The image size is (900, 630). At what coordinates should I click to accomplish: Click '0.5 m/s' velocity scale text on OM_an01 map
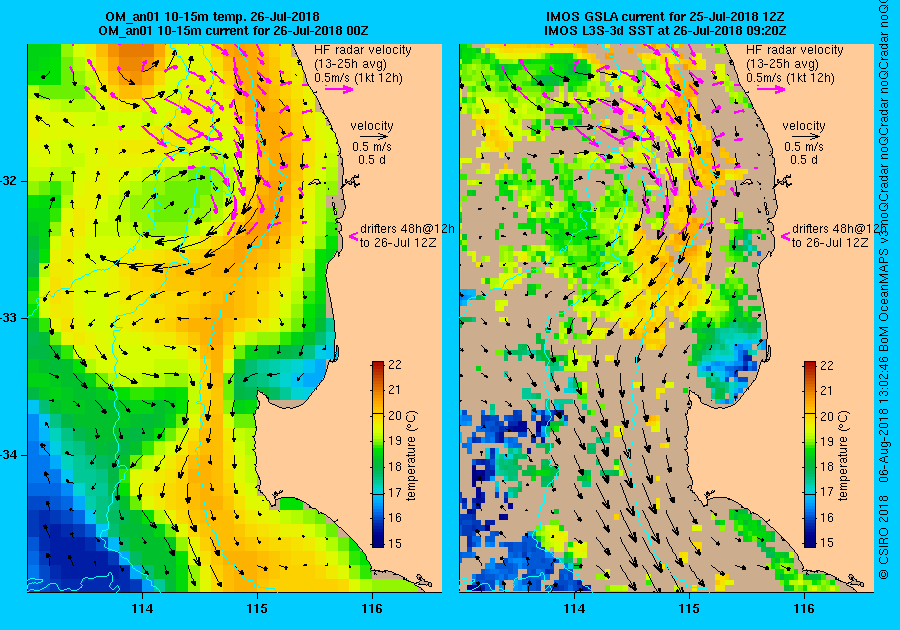(372, 147)
